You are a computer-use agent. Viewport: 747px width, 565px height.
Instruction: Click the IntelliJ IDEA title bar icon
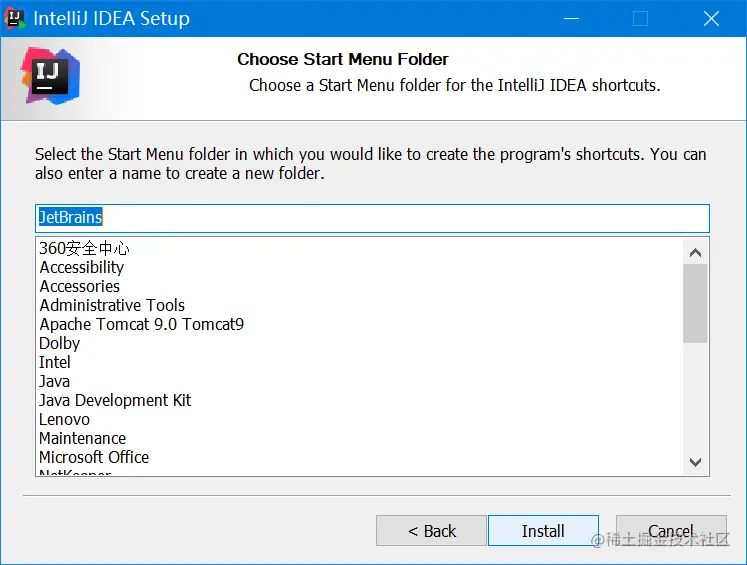pos(15,18)
